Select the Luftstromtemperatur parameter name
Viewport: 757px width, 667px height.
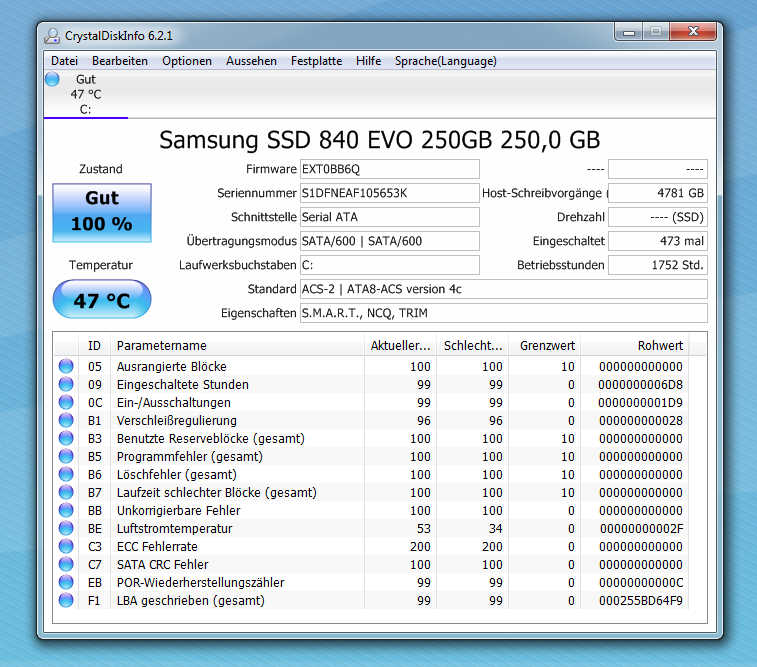(174, 529)
